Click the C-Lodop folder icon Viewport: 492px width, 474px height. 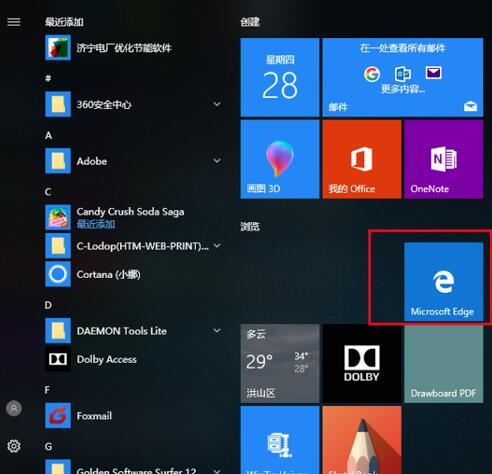pos(58,246)
